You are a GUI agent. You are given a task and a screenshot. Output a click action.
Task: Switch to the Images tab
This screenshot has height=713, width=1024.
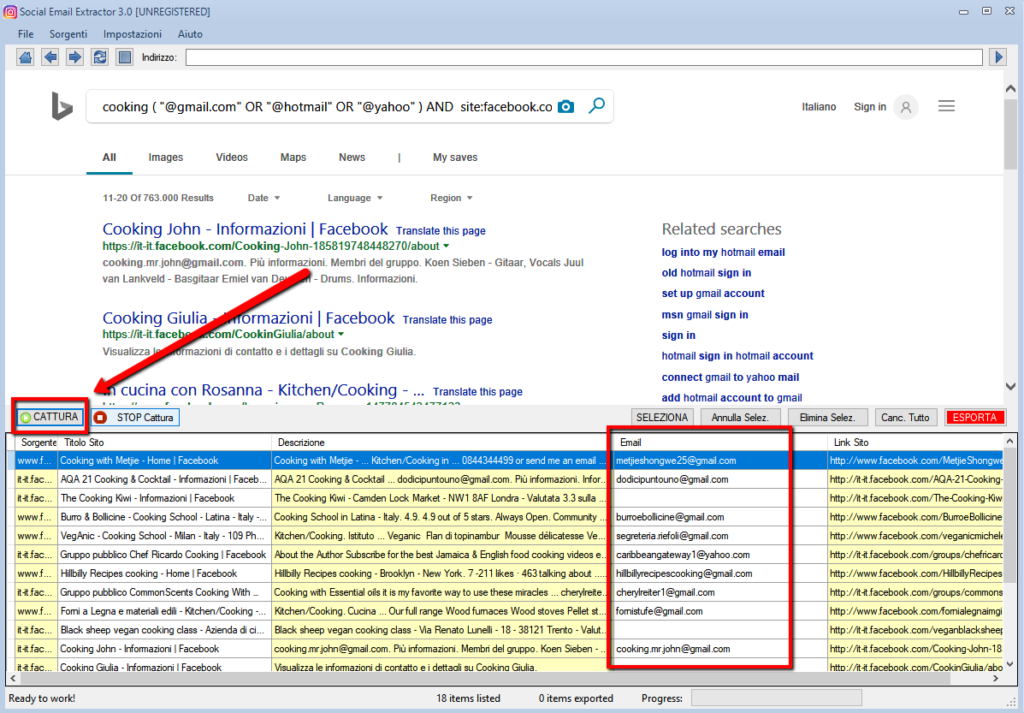coord(165,157)
